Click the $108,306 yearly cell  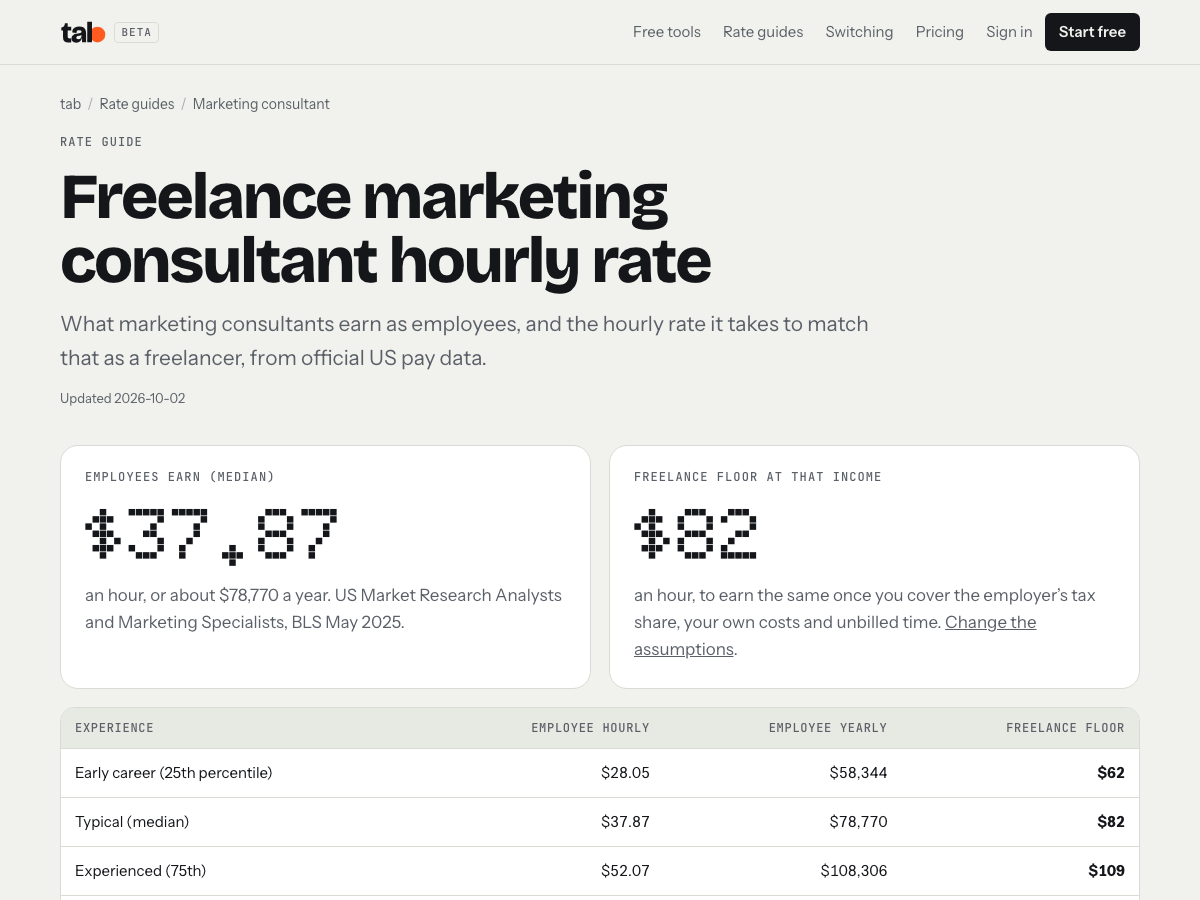[x=854, y=871]
